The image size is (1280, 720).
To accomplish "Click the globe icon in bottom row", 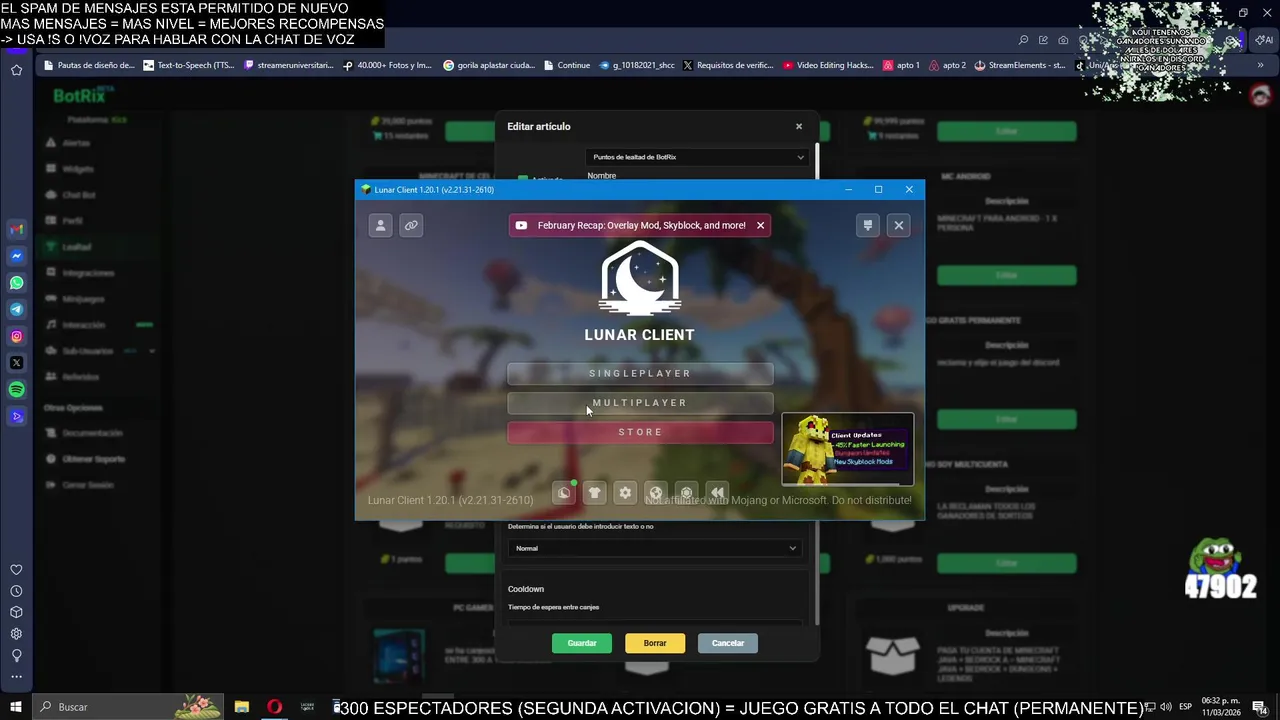I will [x=655, y=493].
